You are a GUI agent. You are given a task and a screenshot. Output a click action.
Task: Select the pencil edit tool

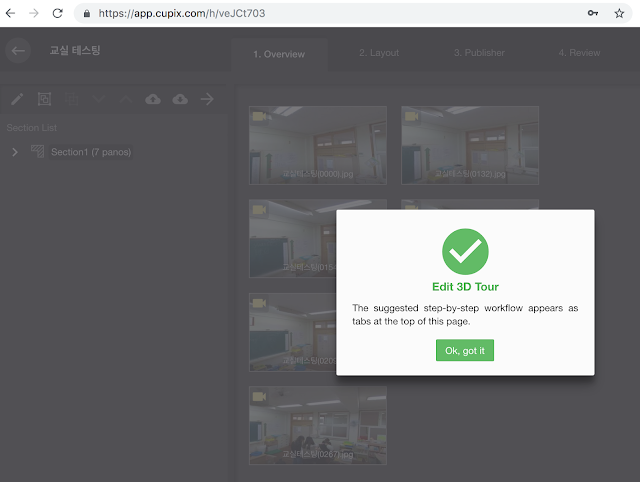[x=17, y=99]
